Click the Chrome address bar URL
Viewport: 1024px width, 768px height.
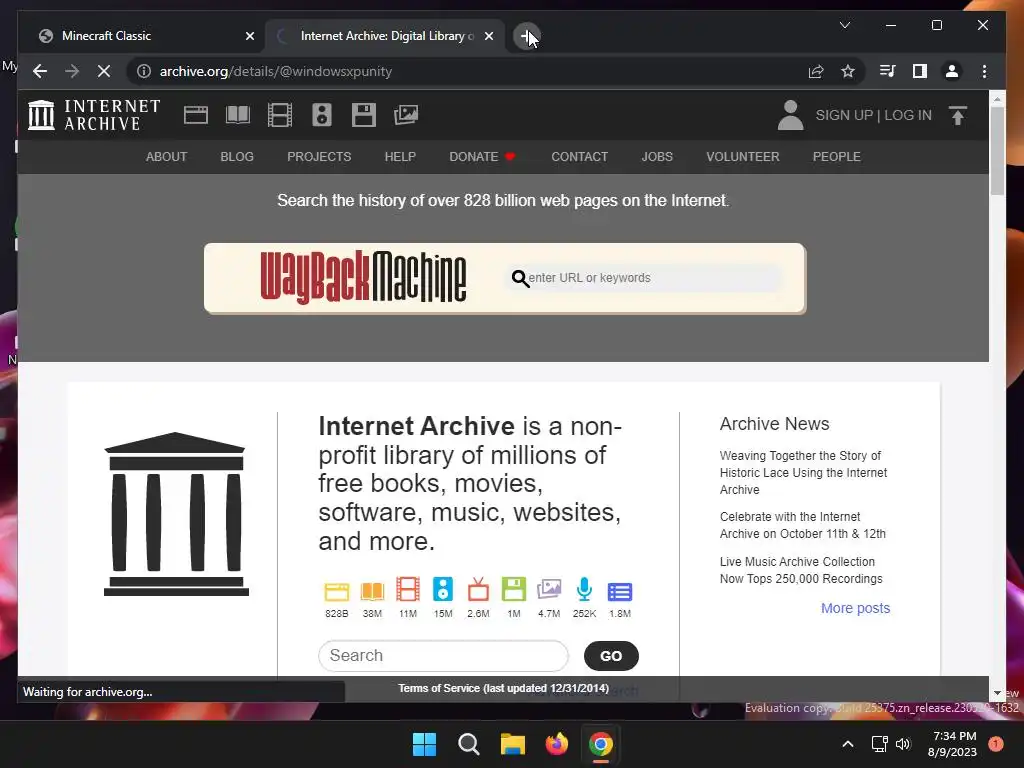click(276, 71)
